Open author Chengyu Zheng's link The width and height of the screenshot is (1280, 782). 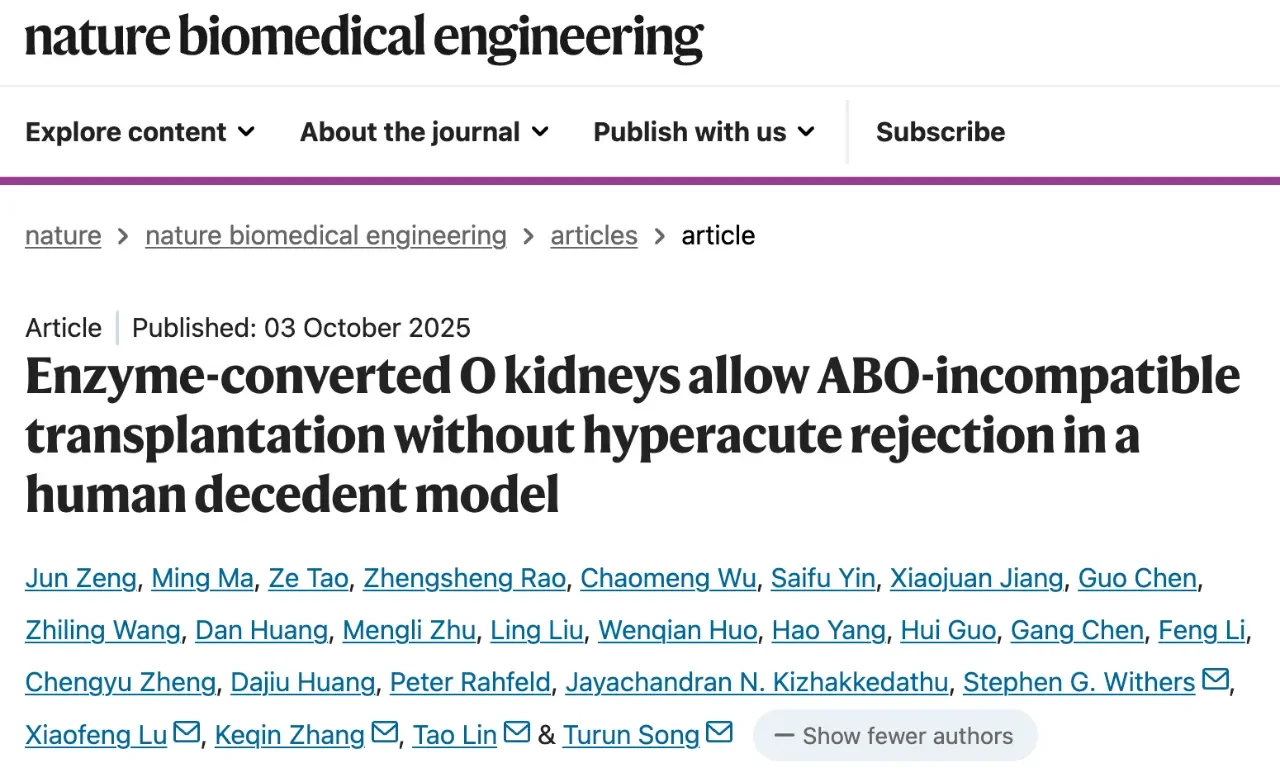click(120, 683)
